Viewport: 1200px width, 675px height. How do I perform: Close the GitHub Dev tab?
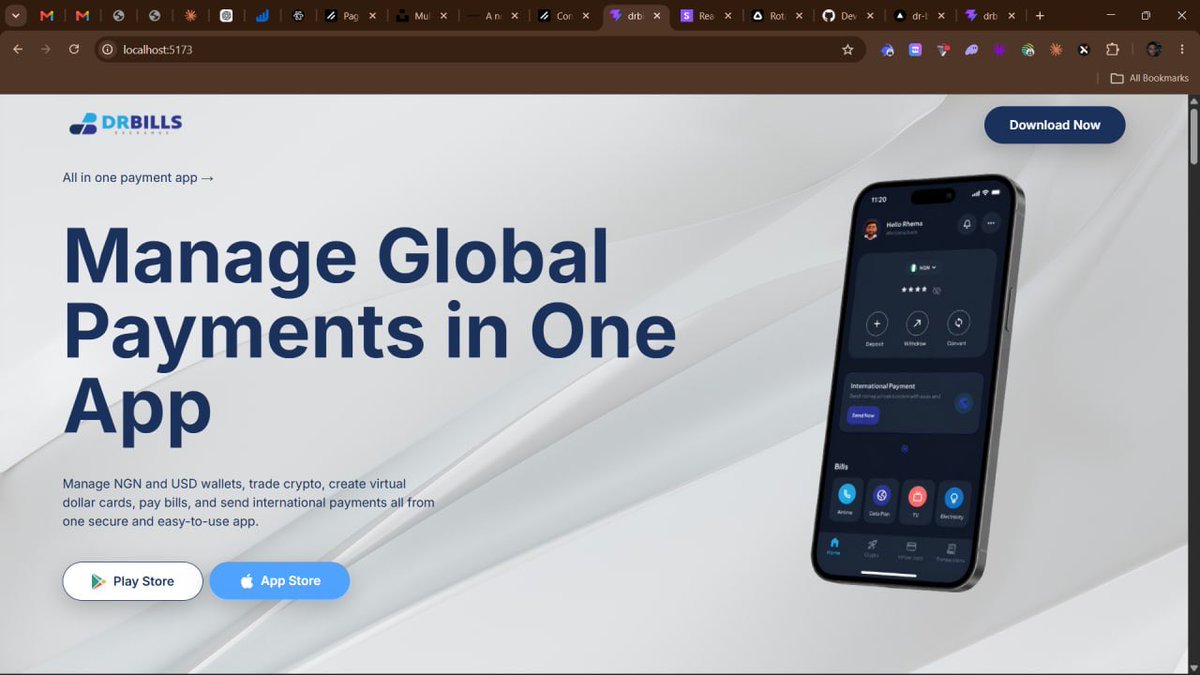(x=872, y=16)
